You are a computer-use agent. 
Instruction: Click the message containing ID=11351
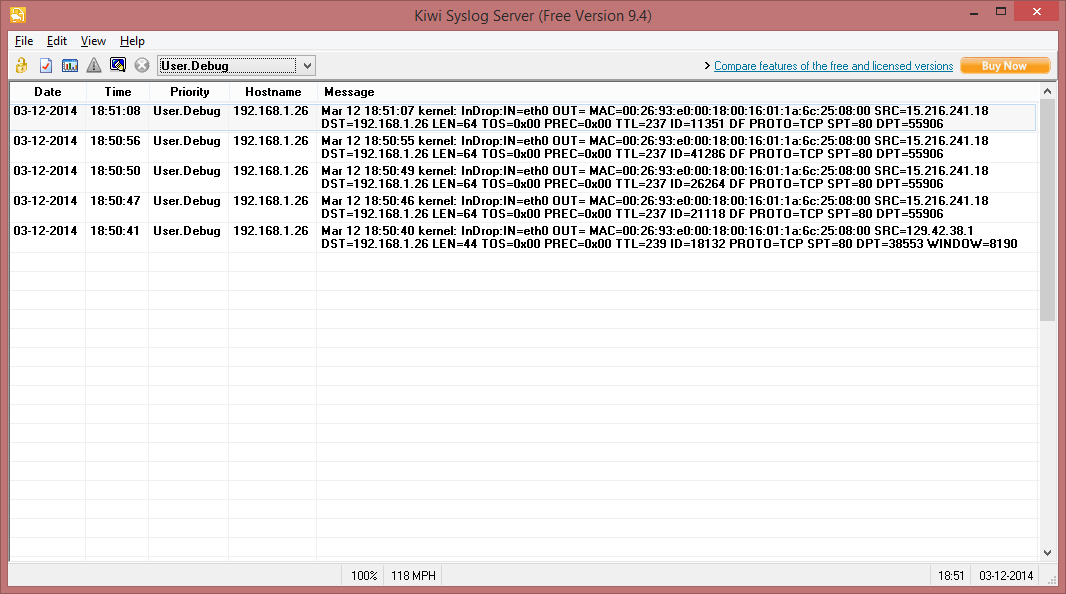click(655, 117)
